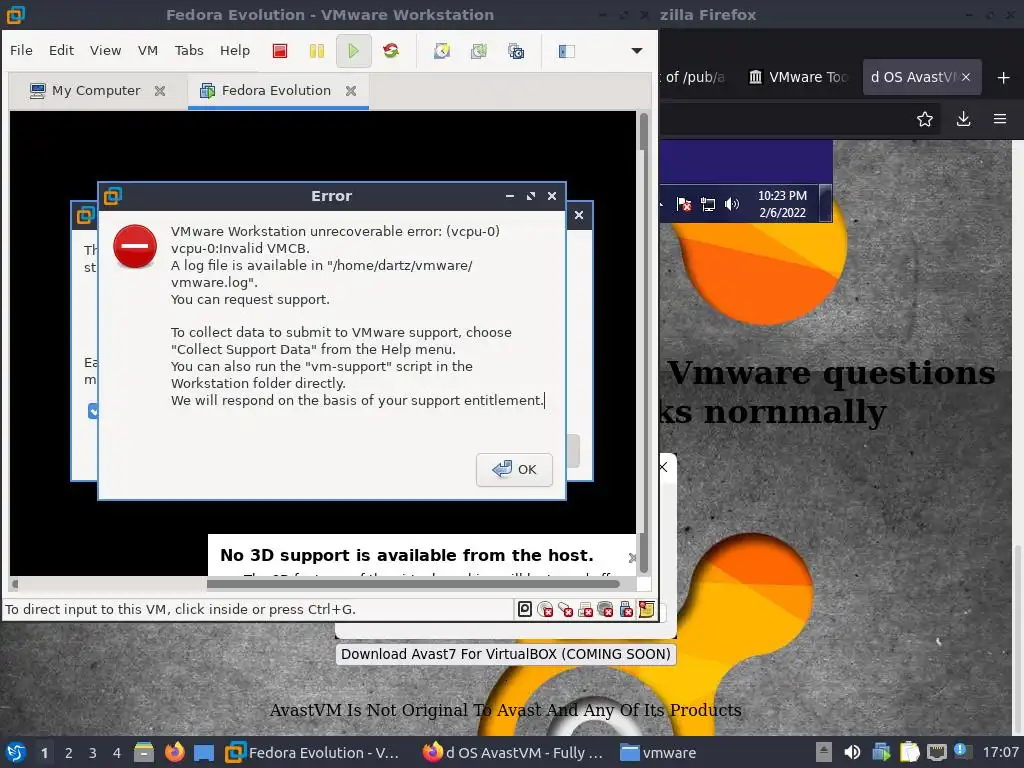This screenshot has height=768, width=1024.
Task: Close the OS AvastVM Firefox tab
Action: [966, 77]
